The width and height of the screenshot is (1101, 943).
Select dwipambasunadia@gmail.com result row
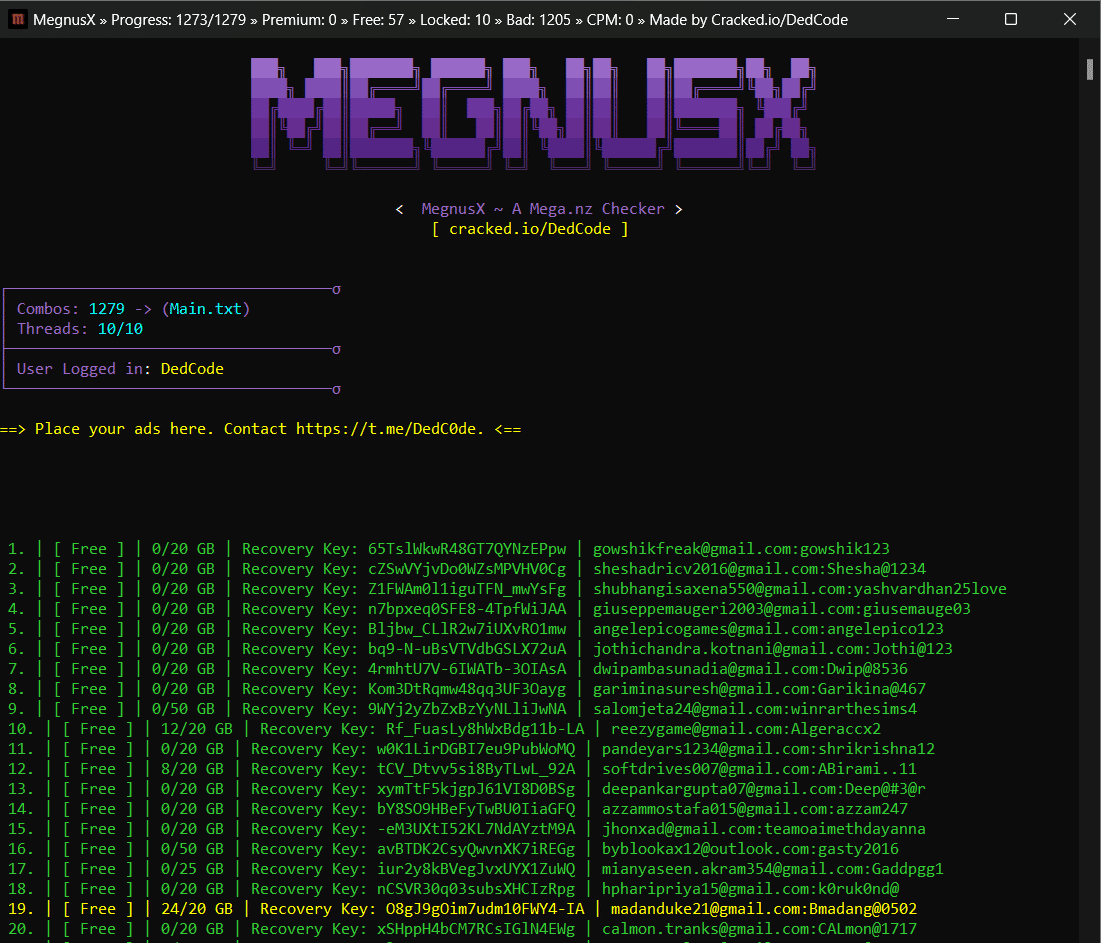coord(458,669)
